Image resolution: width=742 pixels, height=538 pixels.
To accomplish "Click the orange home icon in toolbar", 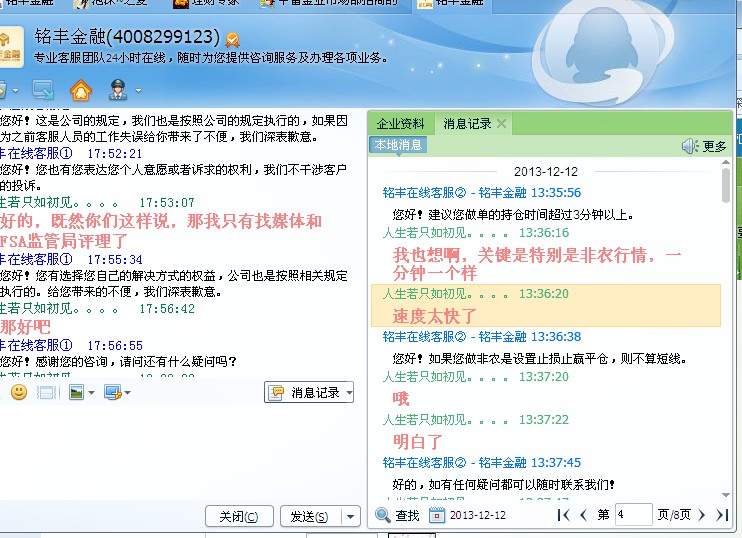I will tap(81, 90).
